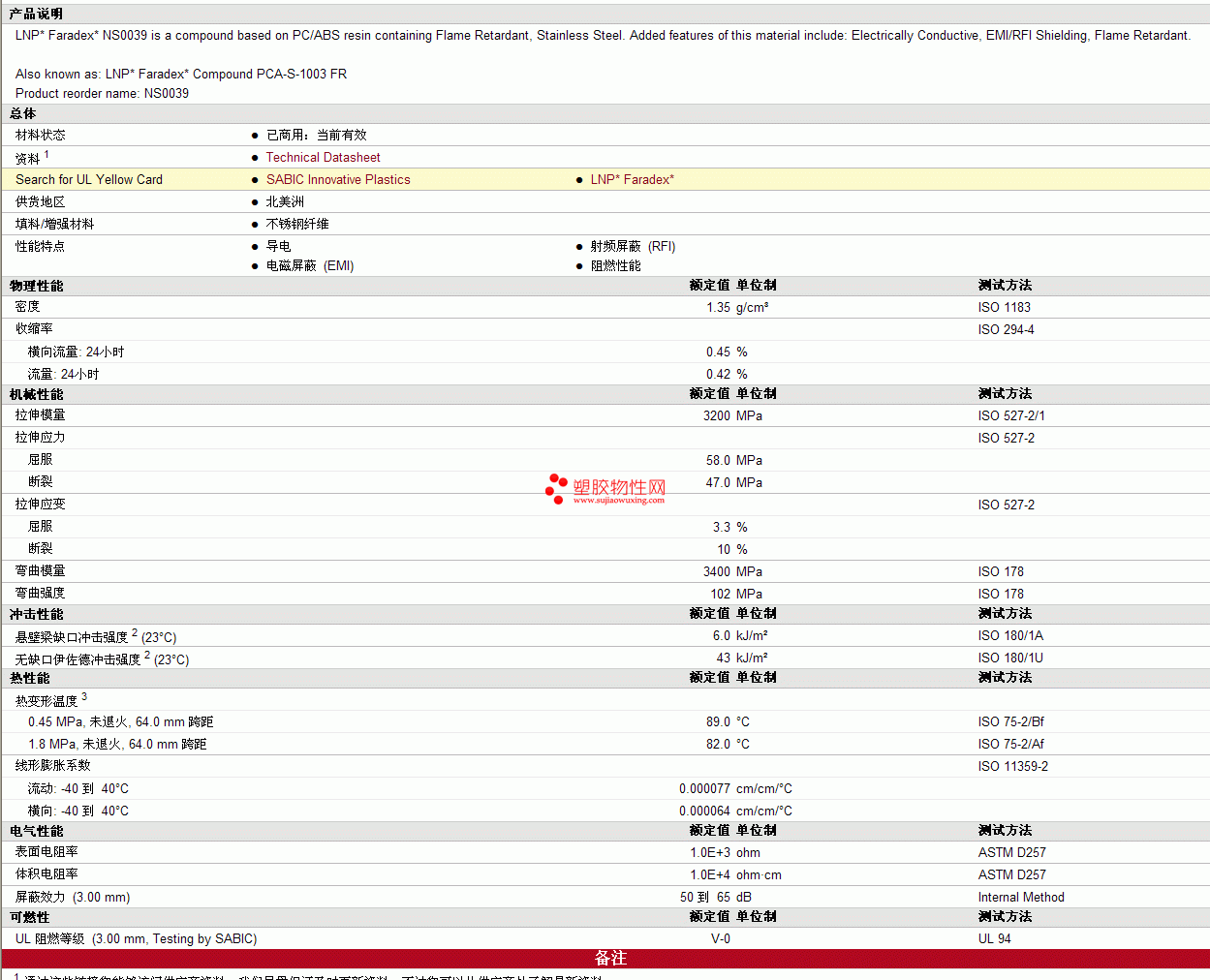The height and width of the screenshot is (980, 1210).
Task: Click the Internal Method test entry
Action: (x=1020, y=897)
